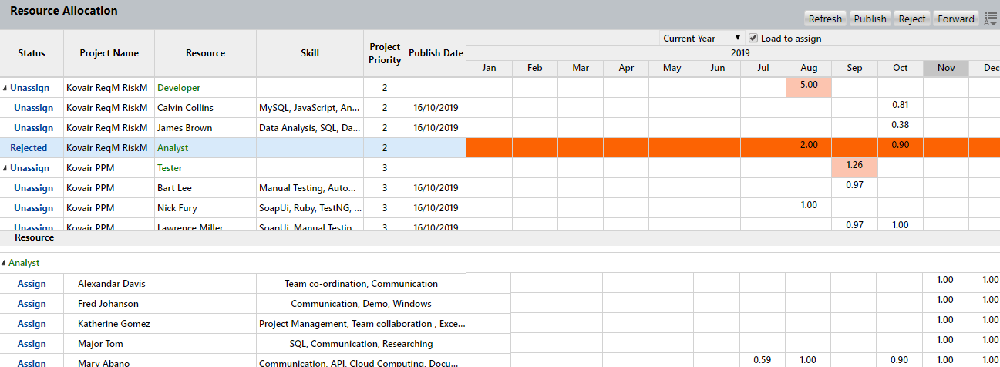This screenshot has height=367, width=1000.
Task: Select the Project Name column header
Action: pos(108,54)
